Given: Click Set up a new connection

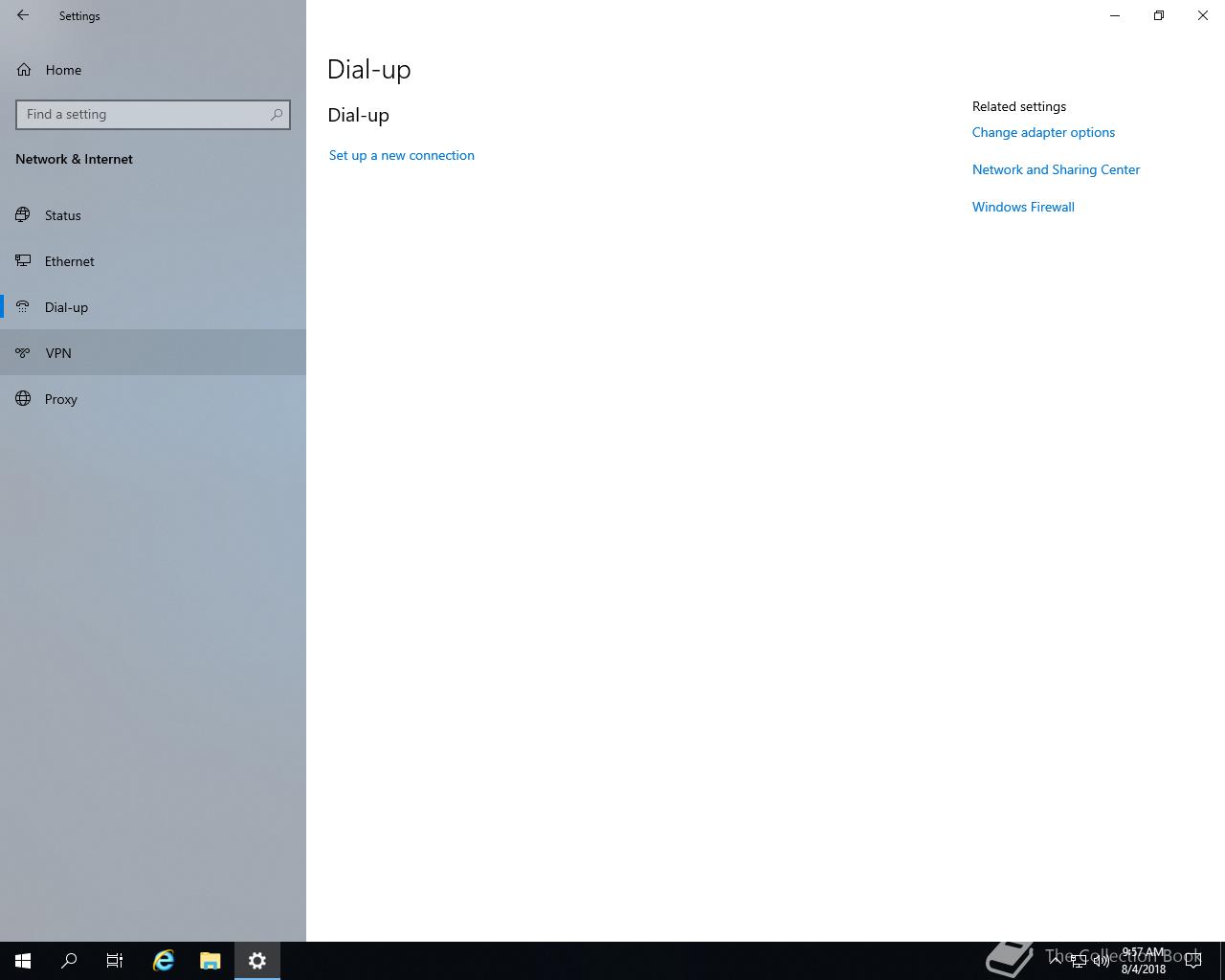Looking at the screenshot, I should (x=402, y=155).
